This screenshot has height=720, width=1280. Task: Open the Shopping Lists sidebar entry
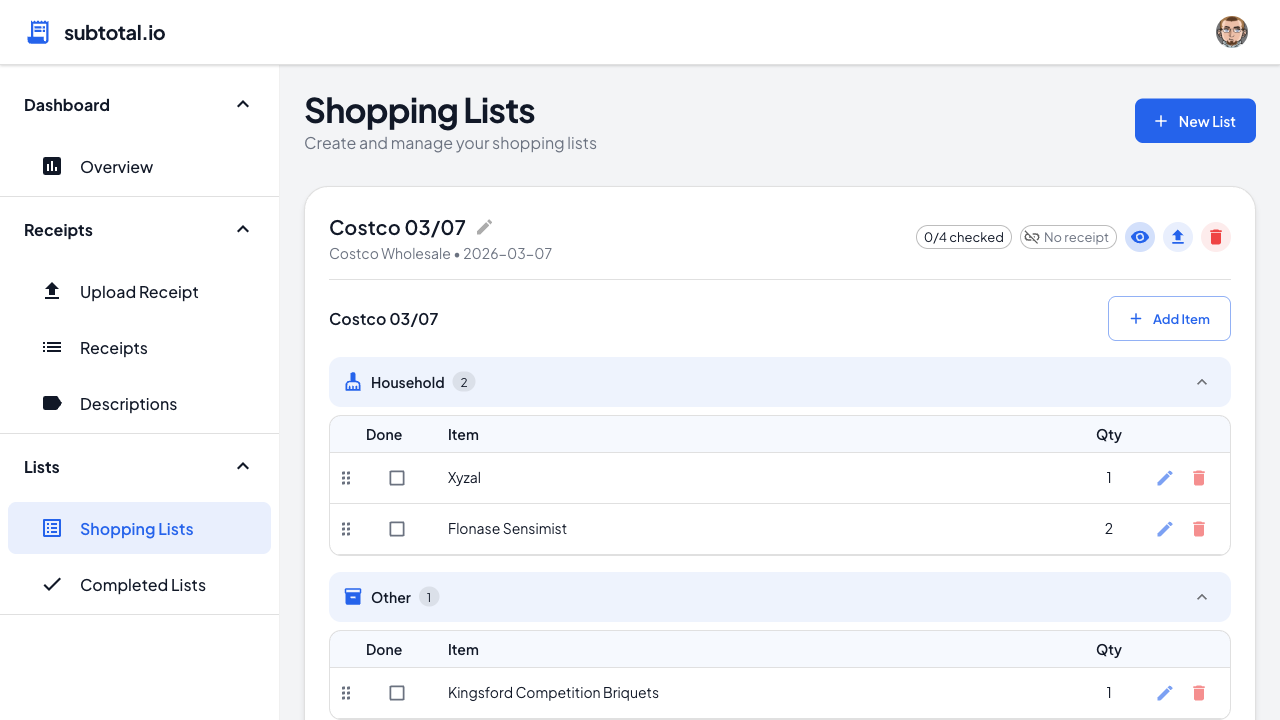pos(136,528)
